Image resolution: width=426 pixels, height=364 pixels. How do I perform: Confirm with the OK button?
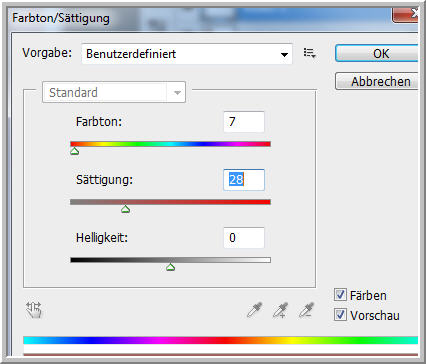377,54
